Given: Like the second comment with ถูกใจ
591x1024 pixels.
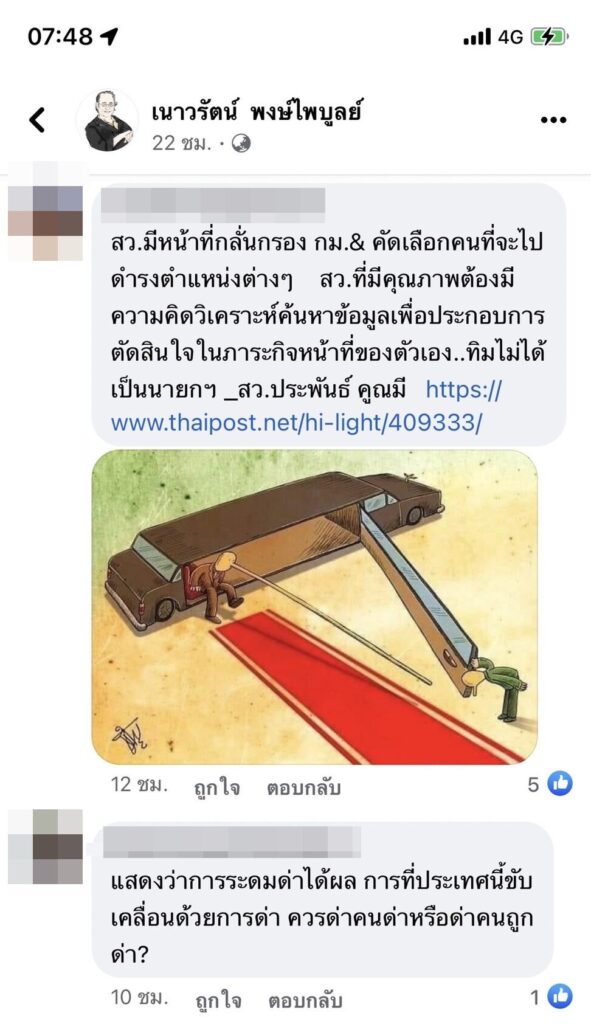Looking at the screenshot, I should (x=217, y=1000).
